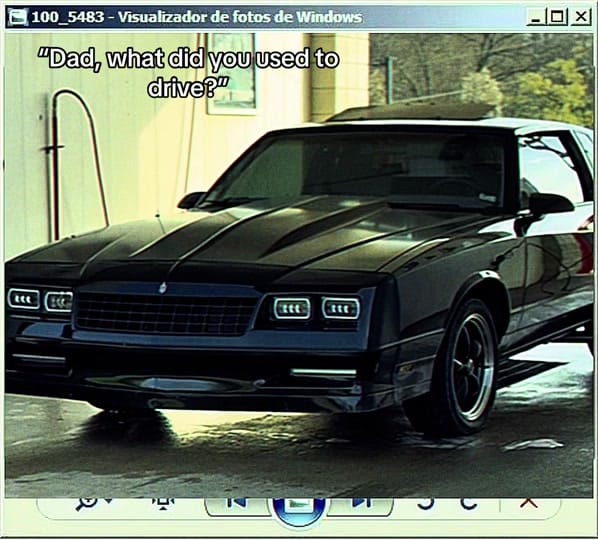Close the Visualizador de fotos window
Screen dimensions: 598x540
point(581,17)
